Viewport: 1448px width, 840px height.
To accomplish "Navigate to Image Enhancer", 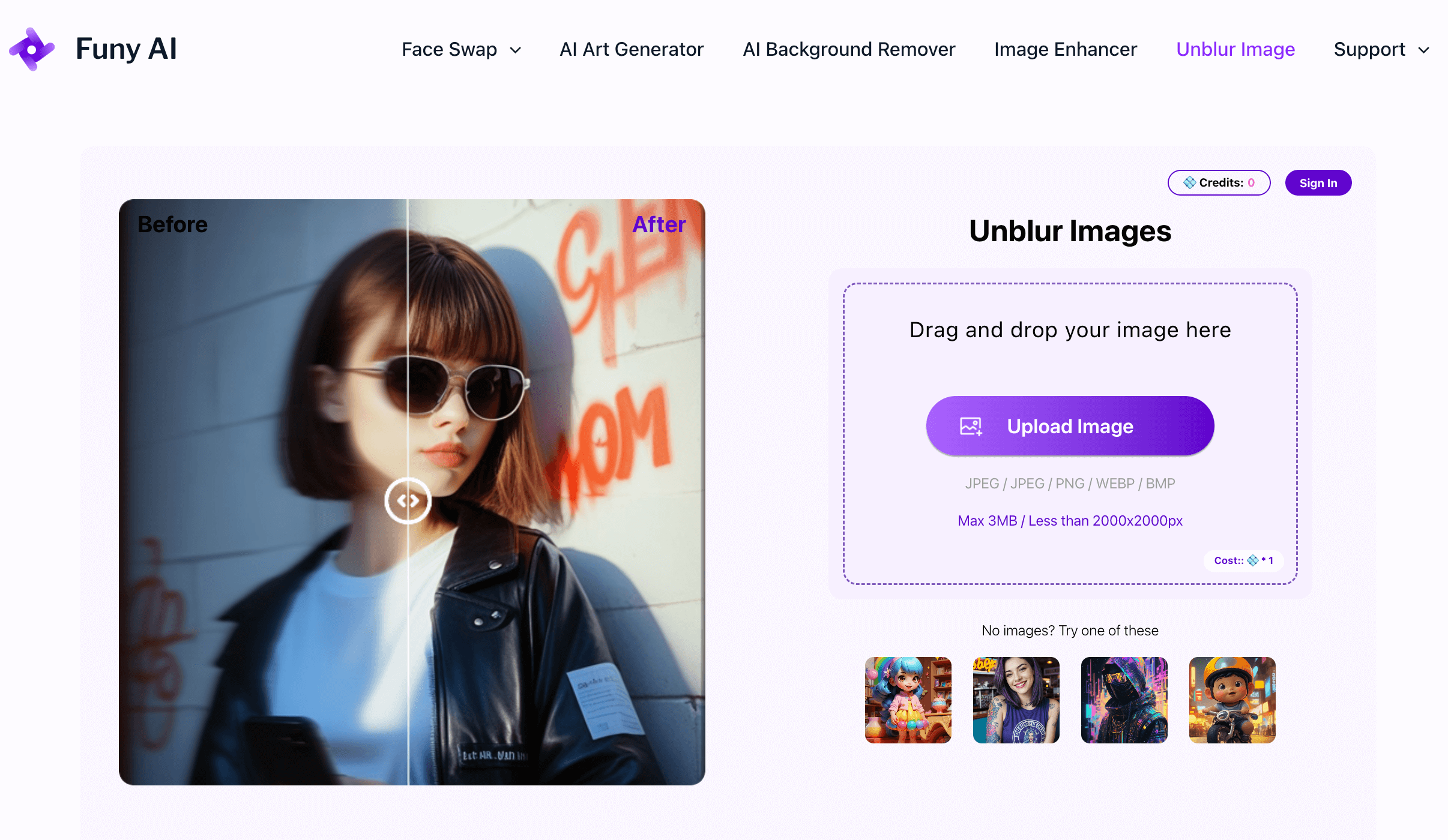I will [1065, 49].
